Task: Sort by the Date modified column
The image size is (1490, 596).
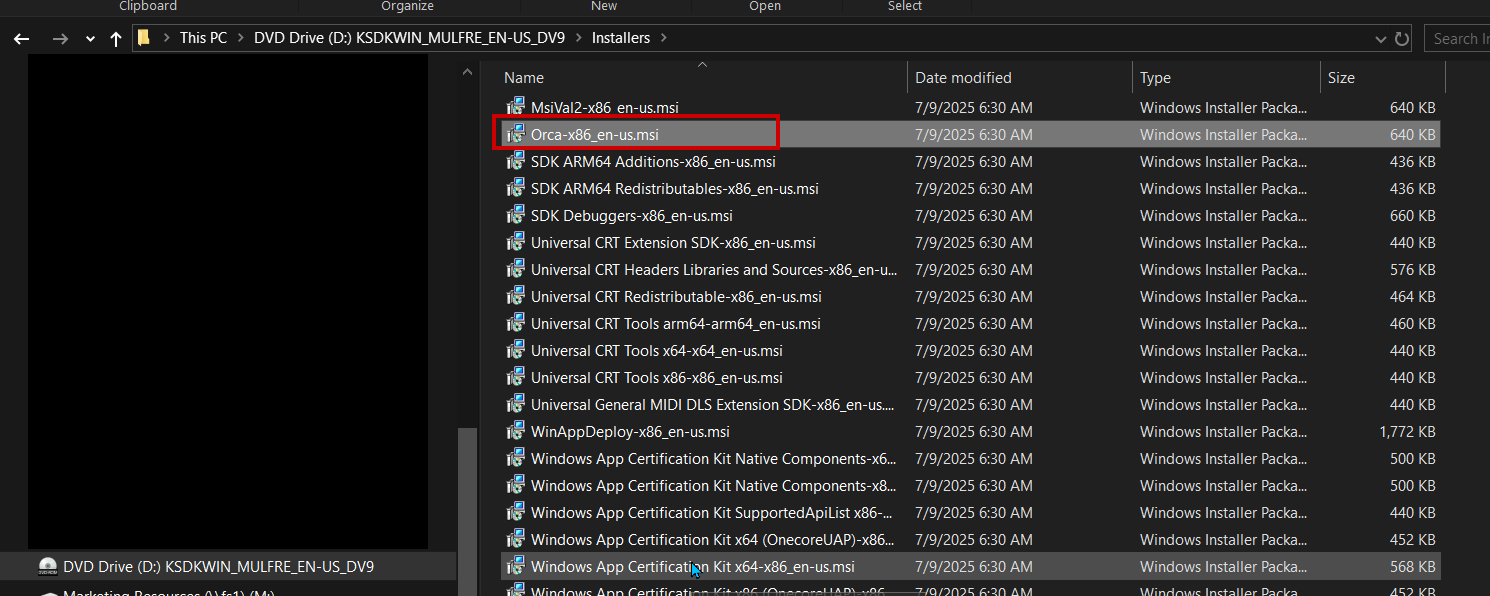Action: [x=963, y=78]
